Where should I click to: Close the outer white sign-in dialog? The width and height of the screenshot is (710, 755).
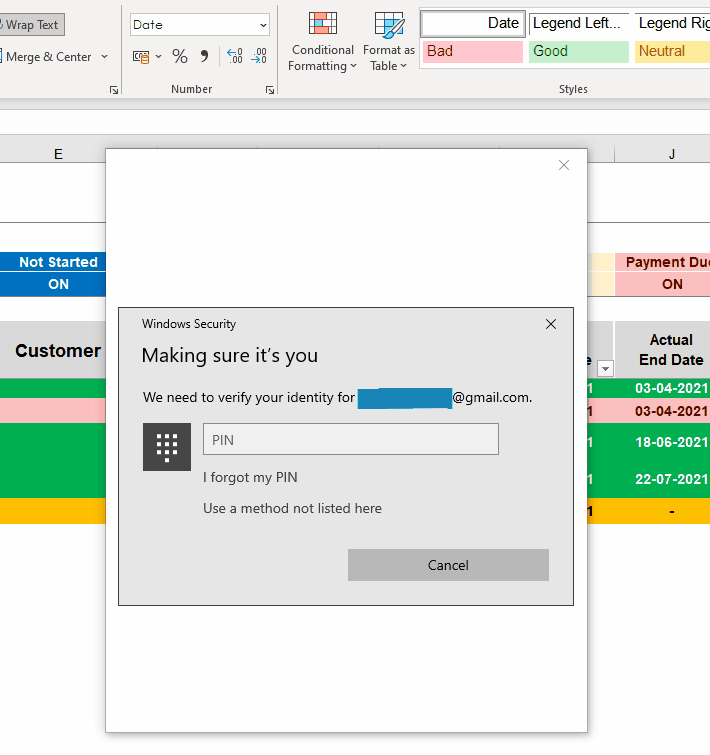pos(564,165)
